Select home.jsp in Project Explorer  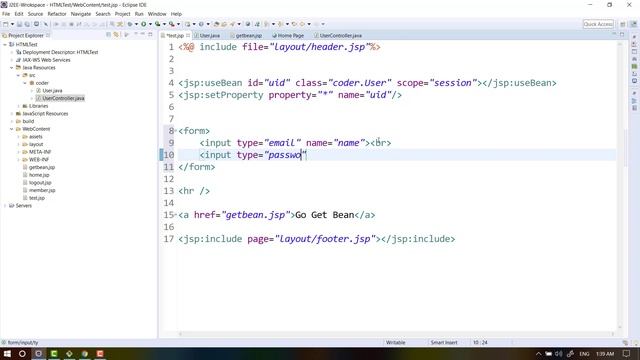click(39, 175)
